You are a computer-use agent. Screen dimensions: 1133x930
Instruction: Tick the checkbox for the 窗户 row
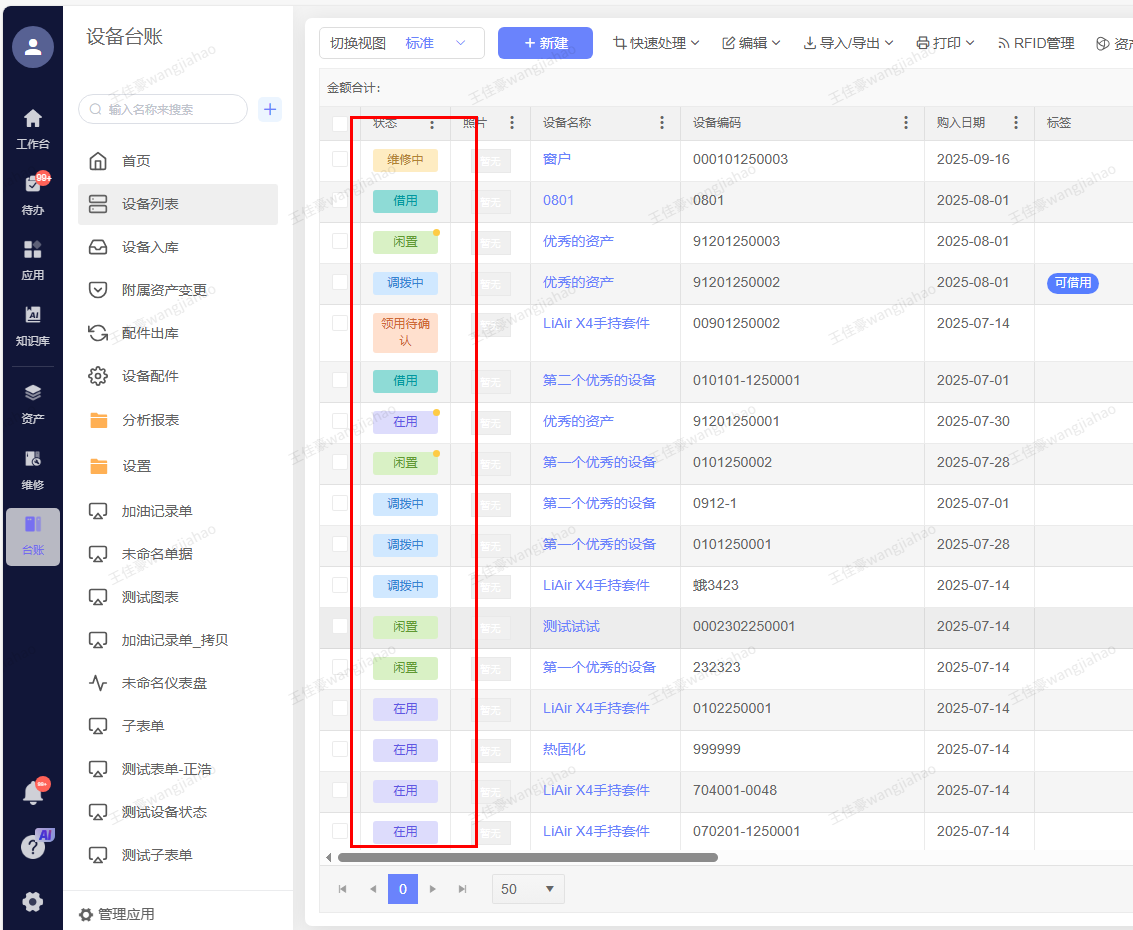pyautogui.click(x=340, y=159)
